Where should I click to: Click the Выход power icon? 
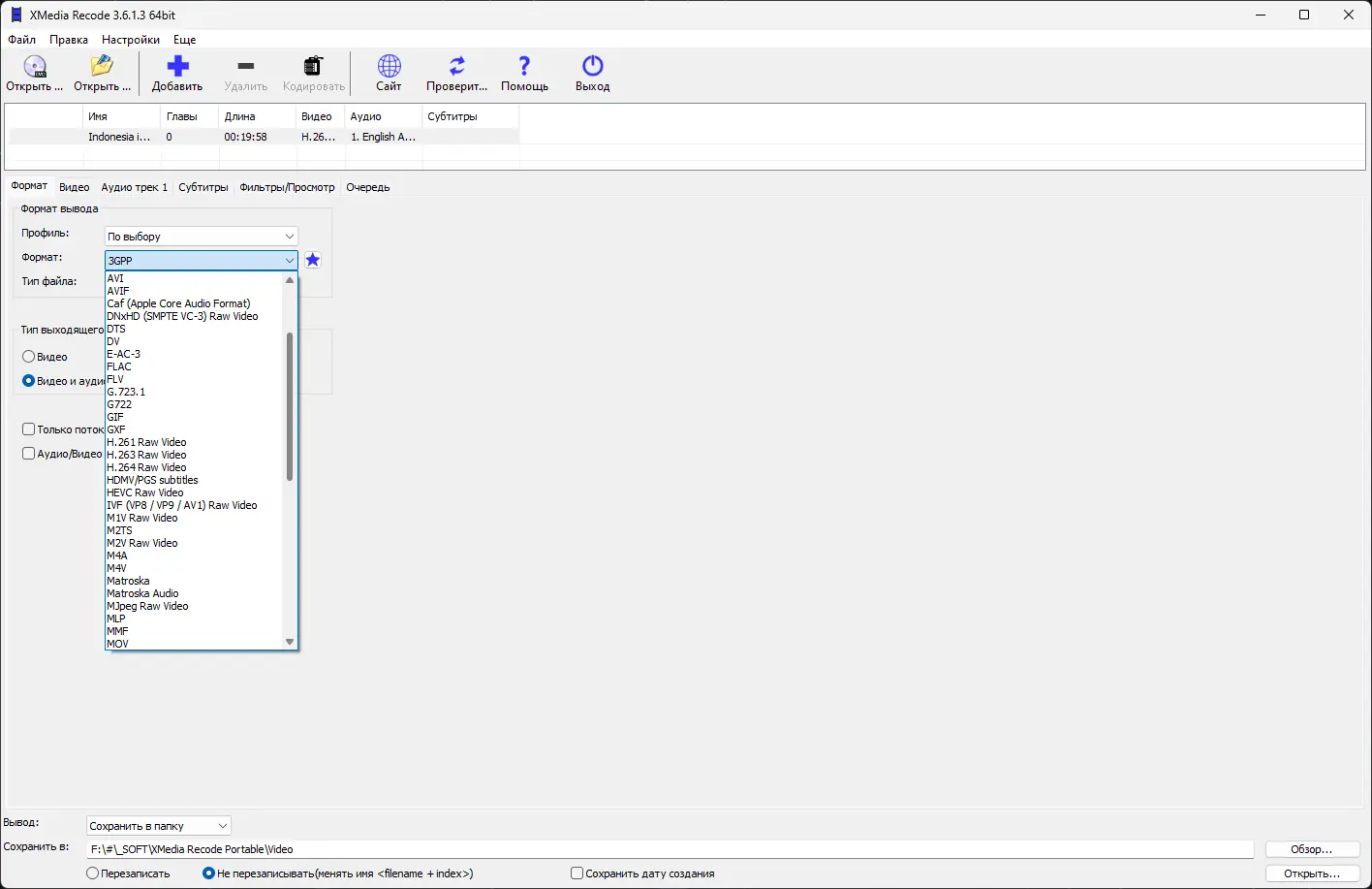[x=591, y=68]
